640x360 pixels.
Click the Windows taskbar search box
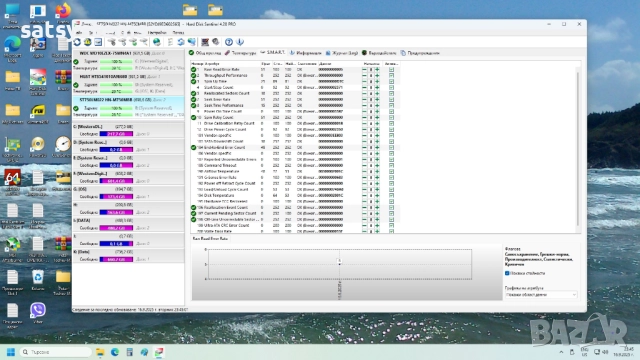click(x=55, y=352)
